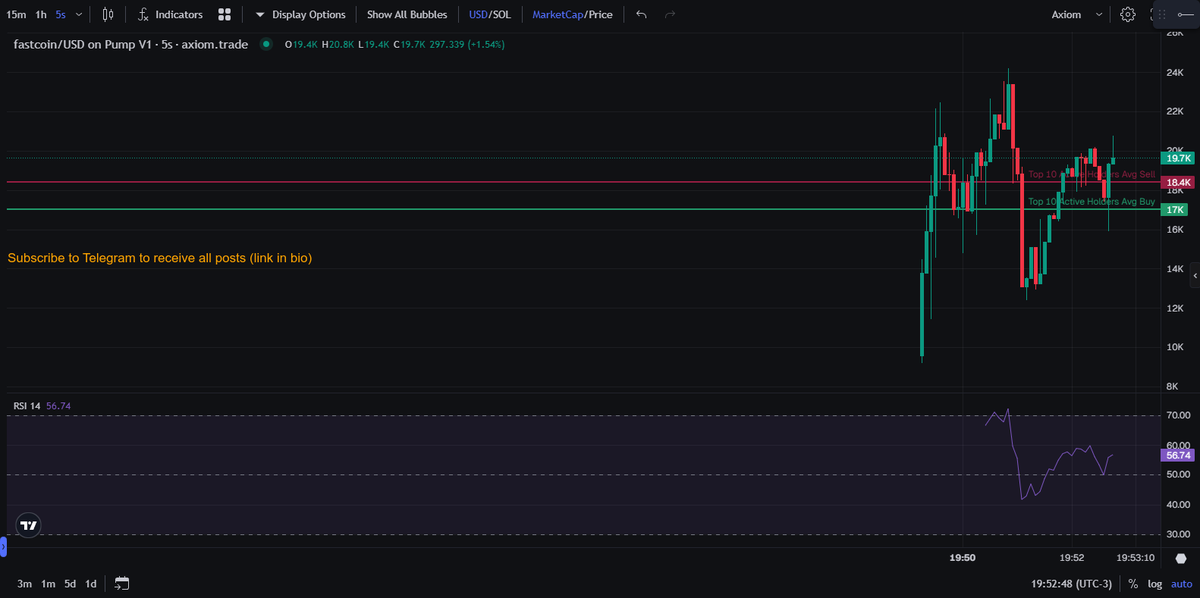The width and height of the screenshot is (1200, 598).
Task: Undo the last chart action
Action: pyautogui.click(x=641, y=14)
